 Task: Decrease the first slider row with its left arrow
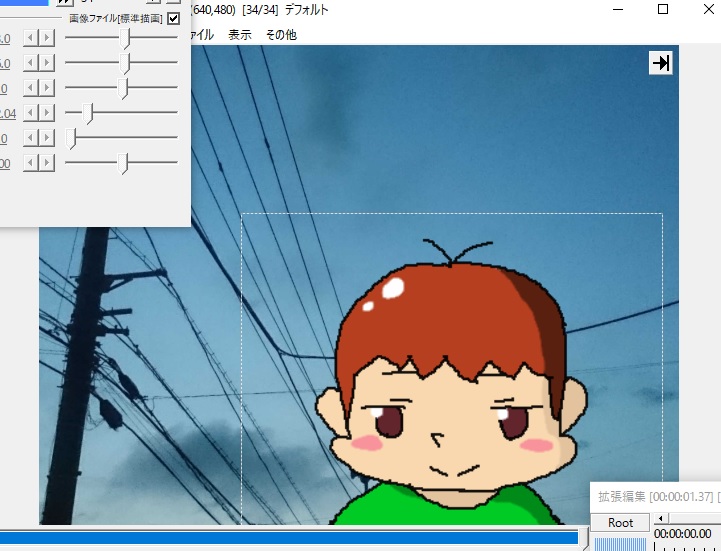[30, 38]
